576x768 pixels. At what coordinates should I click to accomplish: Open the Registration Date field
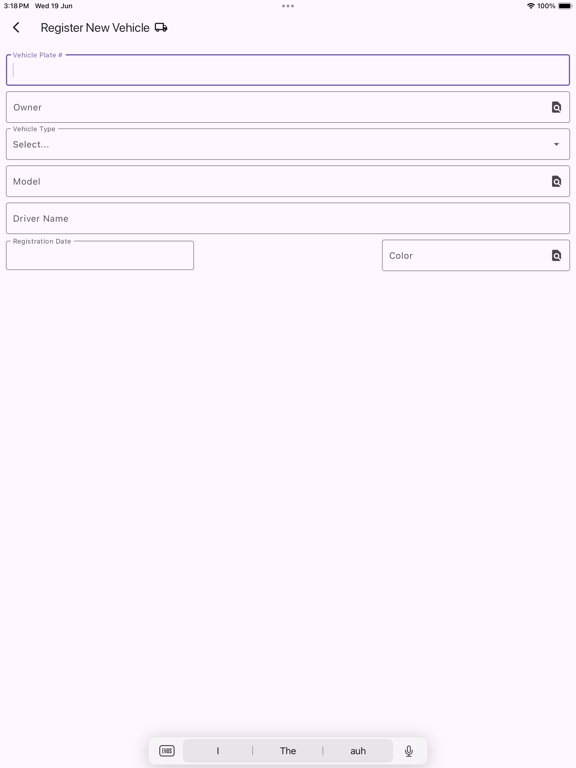pyautogui.click(x=100, y=255)
